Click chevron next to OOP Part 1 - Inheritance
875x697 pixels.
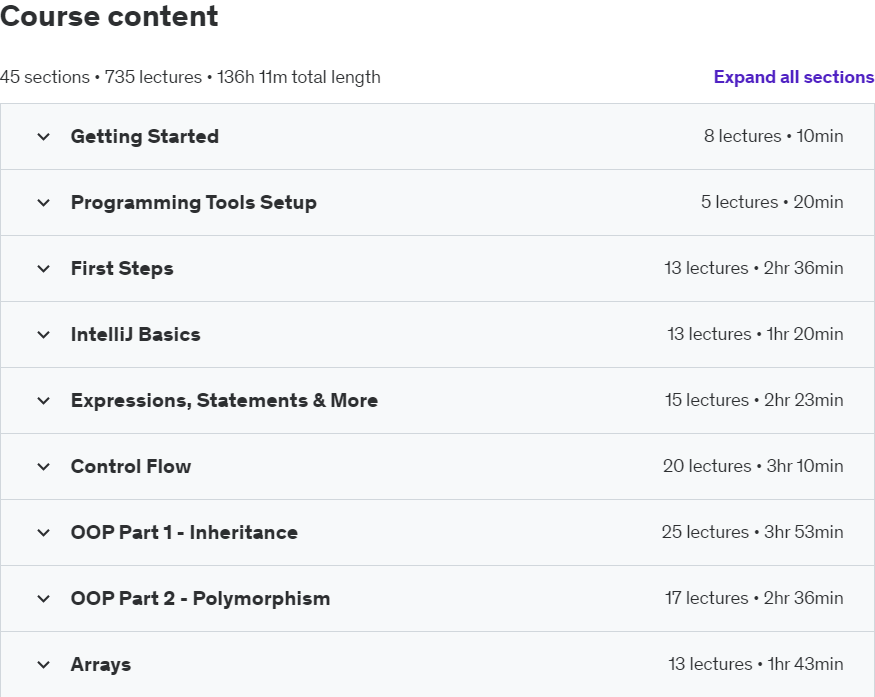pos(43,533)
